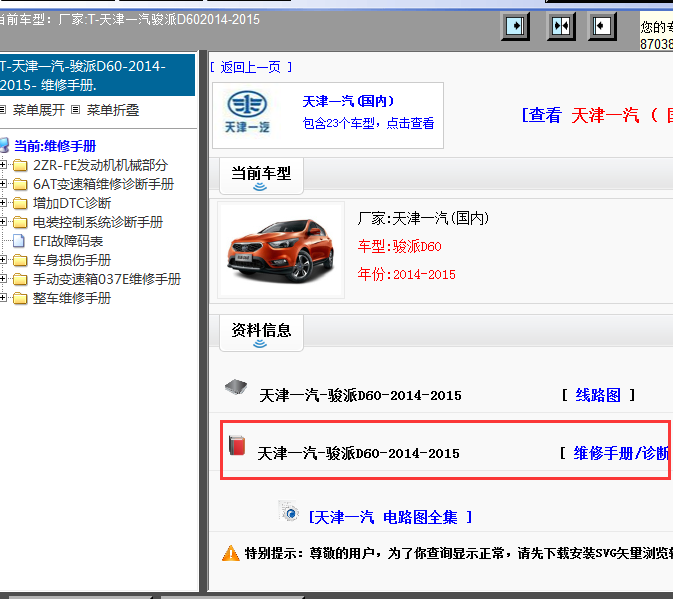This screenshot has width=673, height=599.
Task: Click 包含23个车型，点击查看 link
Action: 368,124
